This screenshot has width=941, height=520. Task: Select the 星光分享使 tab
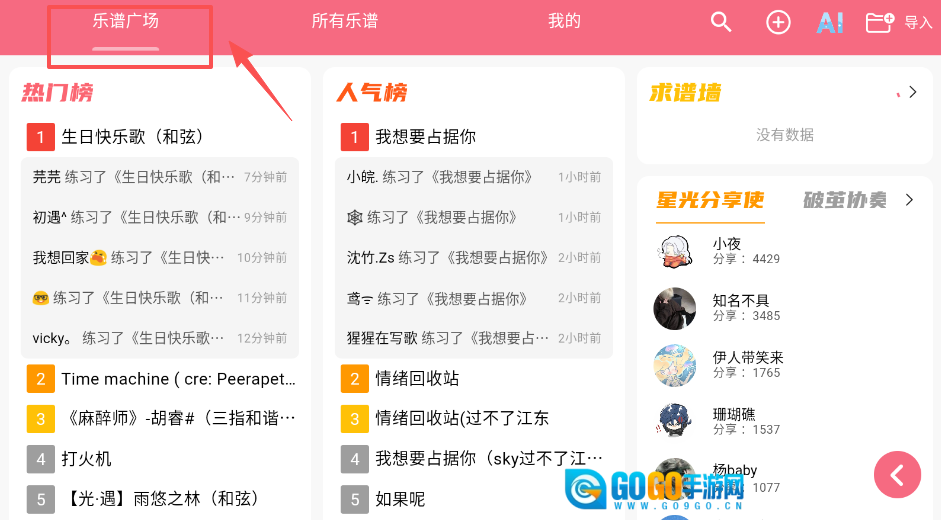[x=710, y=200]
